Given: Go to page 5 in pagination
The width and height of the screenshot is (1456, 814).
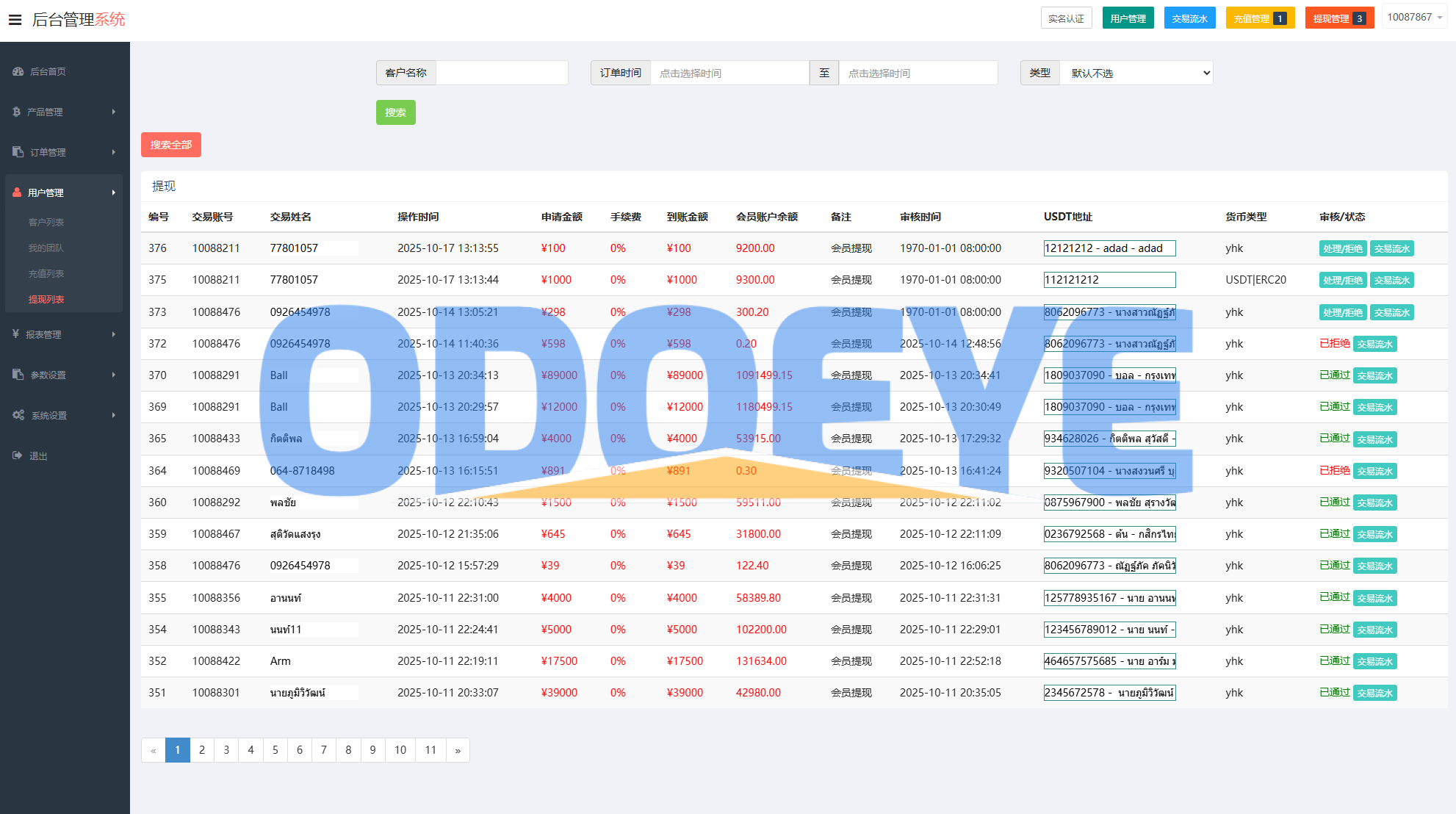Looking at the screenshot, I should (275, 750).
